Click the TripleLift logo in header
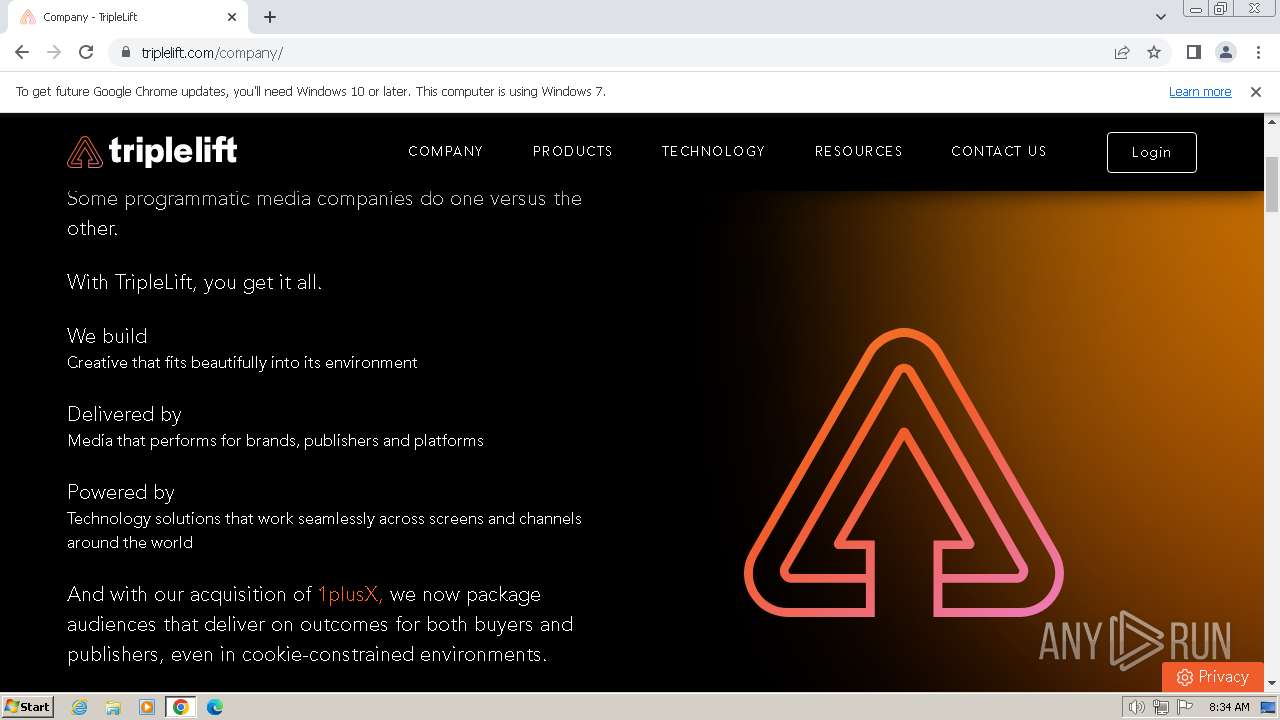Image resolution: width=1280 pixels, height=720 pixels. [x=152, y=152]
